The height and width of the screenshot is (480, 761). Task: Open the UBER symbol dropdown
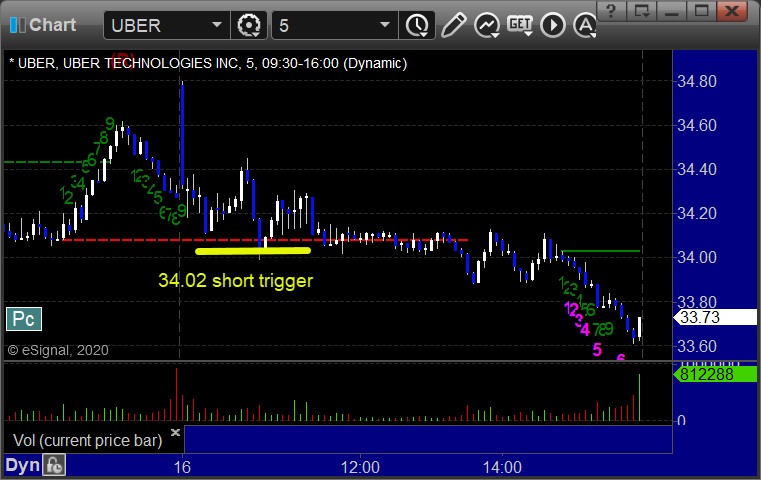216,25
